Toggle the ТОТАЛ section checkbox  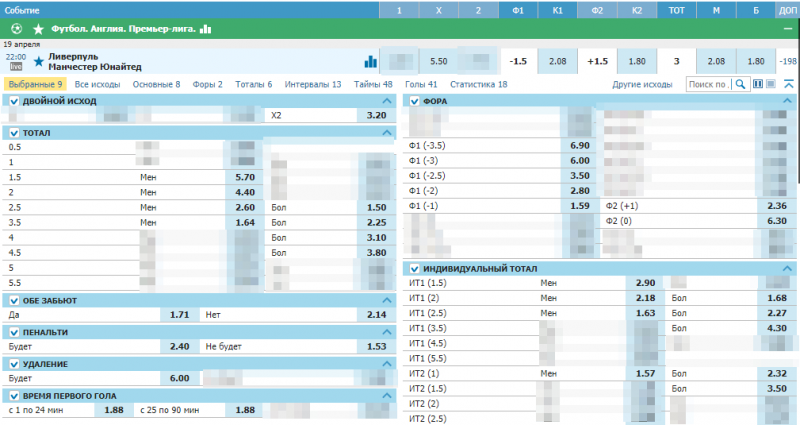coord(13,132)
